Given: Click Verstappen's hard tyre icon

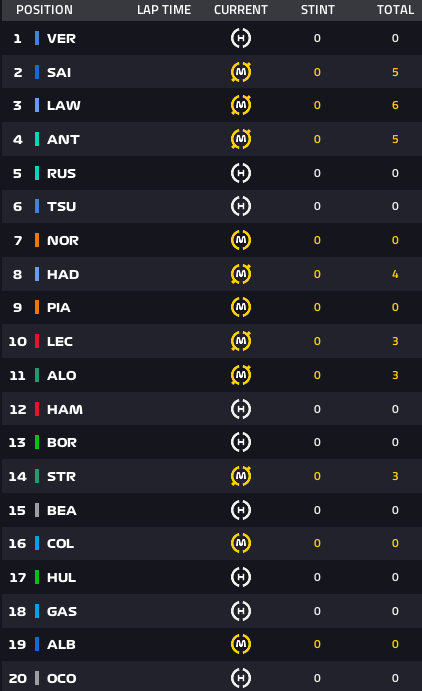Looking at the screenshot, I should click(x=241, y=38).
